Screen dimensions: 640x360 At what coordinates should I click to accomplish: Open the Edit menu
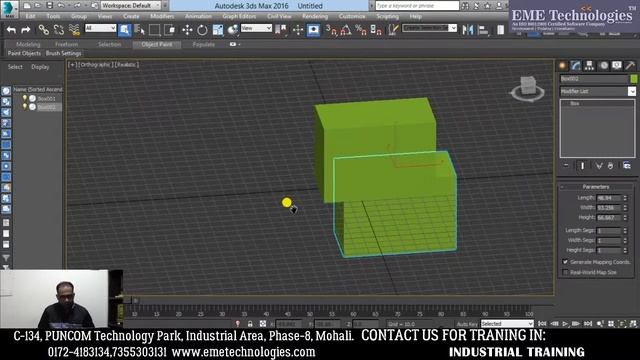31,16
